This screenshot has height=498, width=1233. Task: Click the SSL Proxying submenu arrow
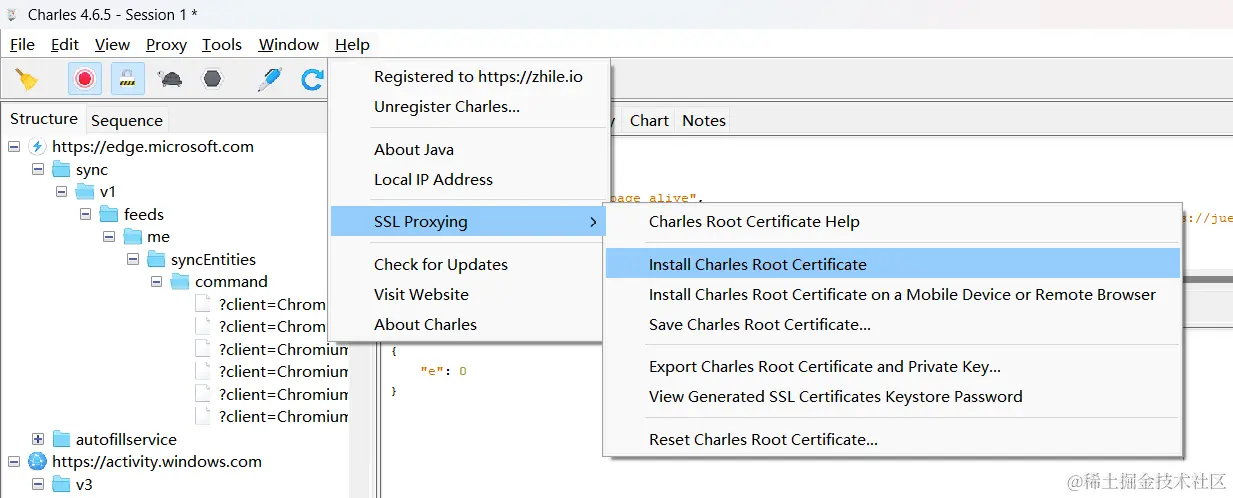click(x=593, y=222)
